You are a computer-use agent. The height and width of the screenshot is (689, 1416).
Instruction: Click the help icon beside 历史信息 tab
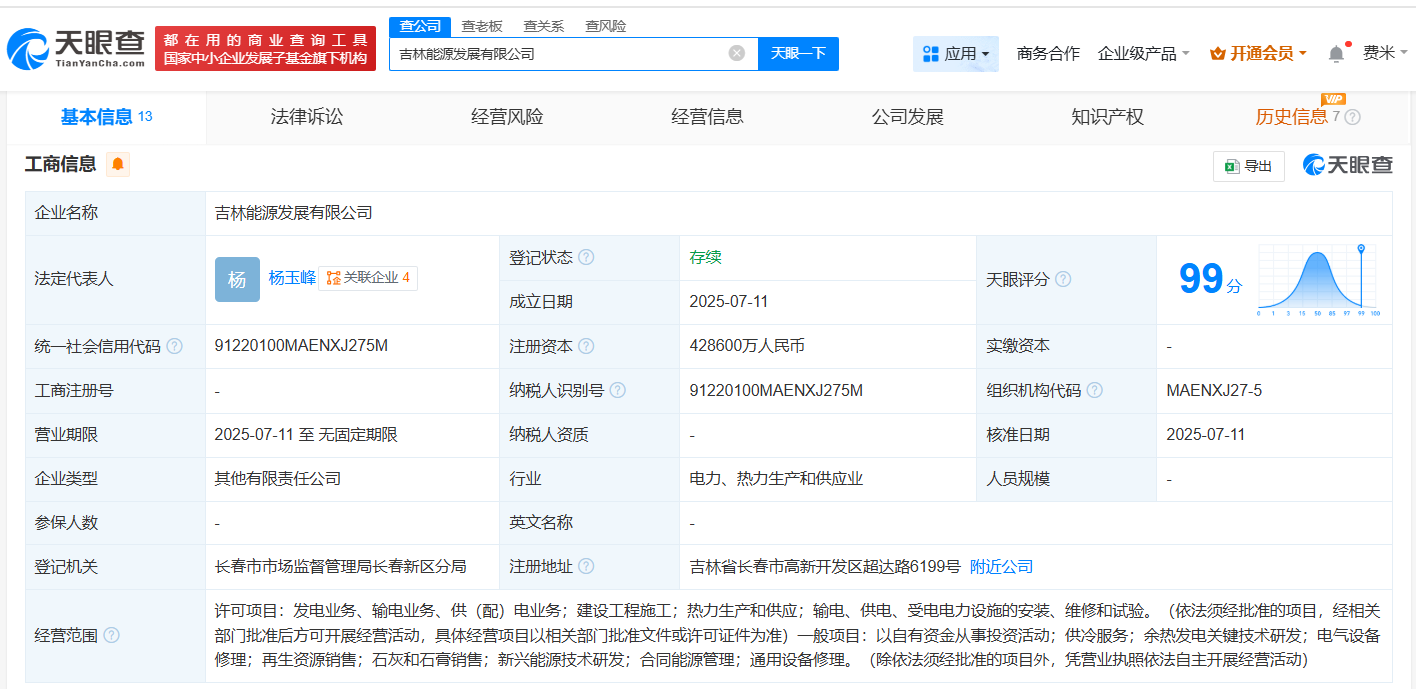click(x=1353, y=117)
